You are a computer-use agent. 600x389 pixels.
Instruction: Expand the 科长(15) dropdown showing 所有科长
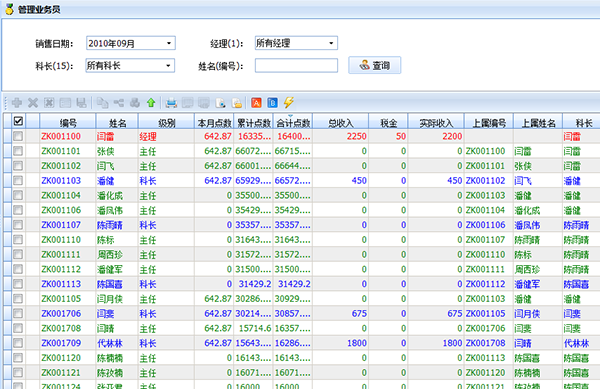point(130,65)
